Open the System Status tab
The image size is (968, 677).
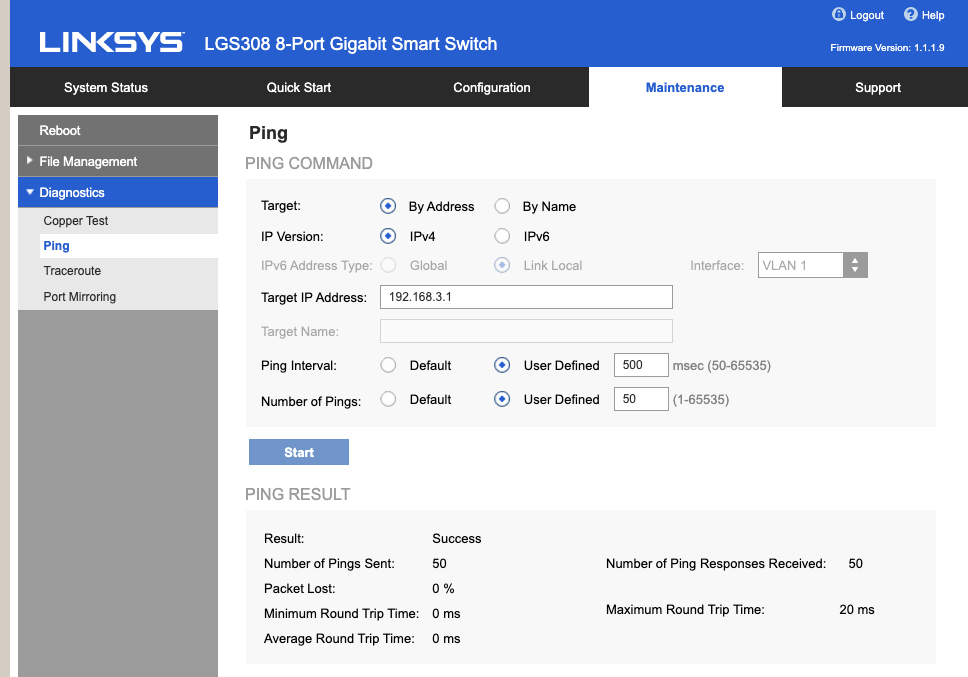tap(106, 88)
